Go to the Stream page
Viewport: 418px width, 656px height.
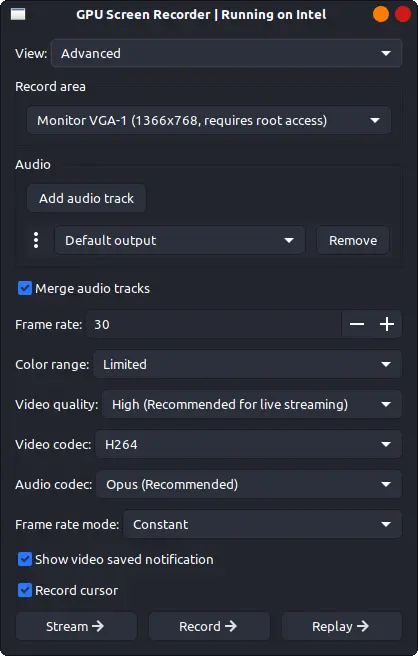[x=76, y=626]
